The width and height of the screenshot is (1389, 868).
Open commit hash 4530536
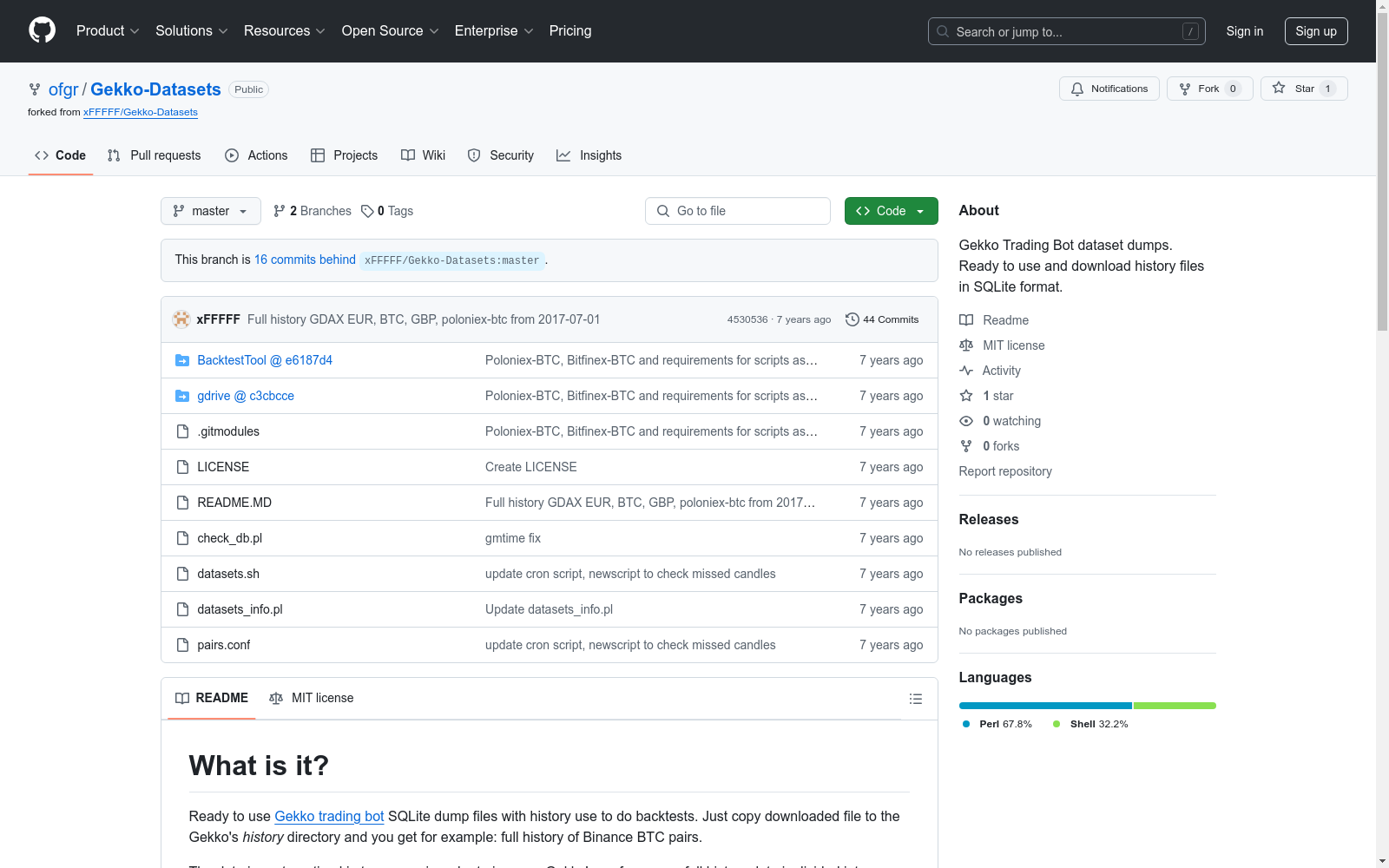(747, 319)
